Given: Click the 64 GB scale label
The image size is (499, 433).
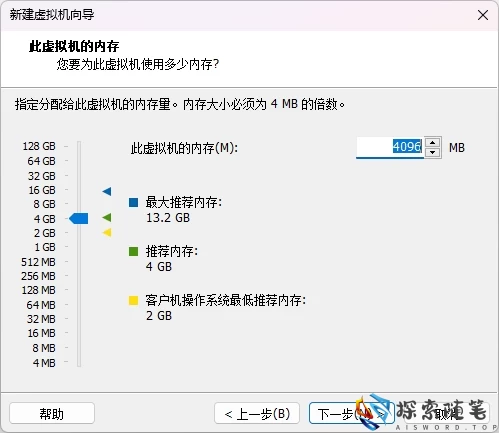Looking at the screenshot, I should click(41, 161).
